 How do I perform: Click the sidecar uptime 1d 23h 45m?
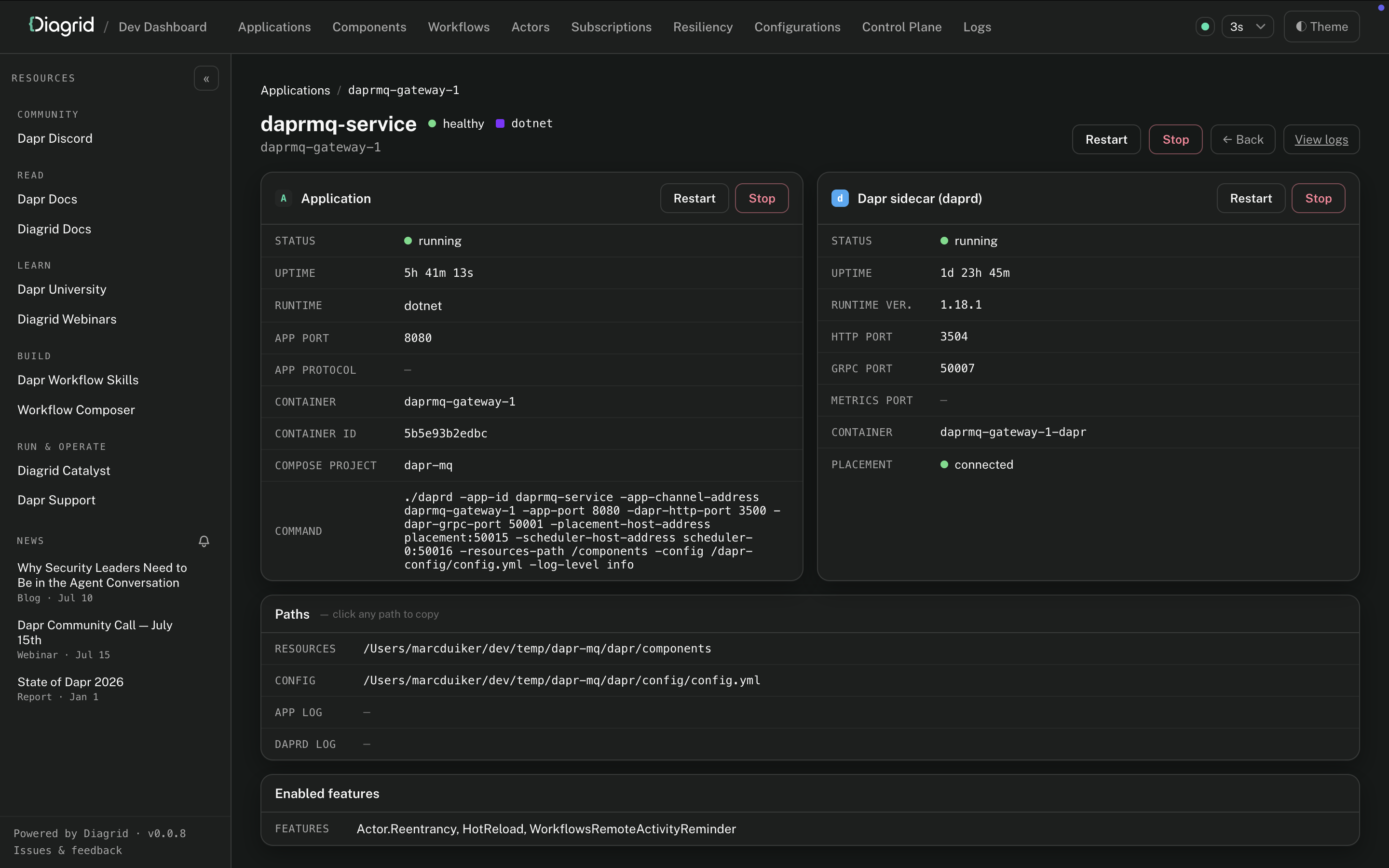pyautogui.click(x=975, y=272)
